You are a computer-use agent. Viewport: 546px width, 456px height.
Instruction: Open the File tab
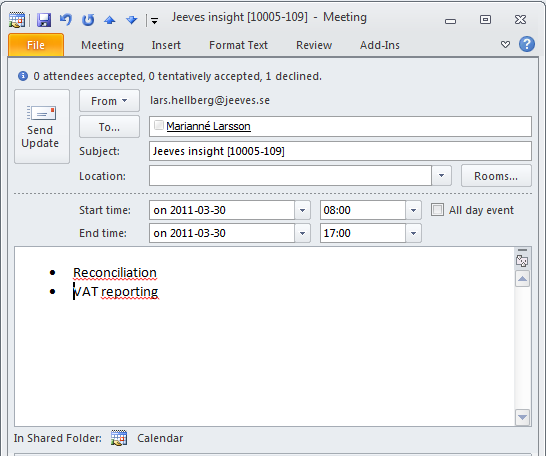pyautogui.click(x=36, y=45)
